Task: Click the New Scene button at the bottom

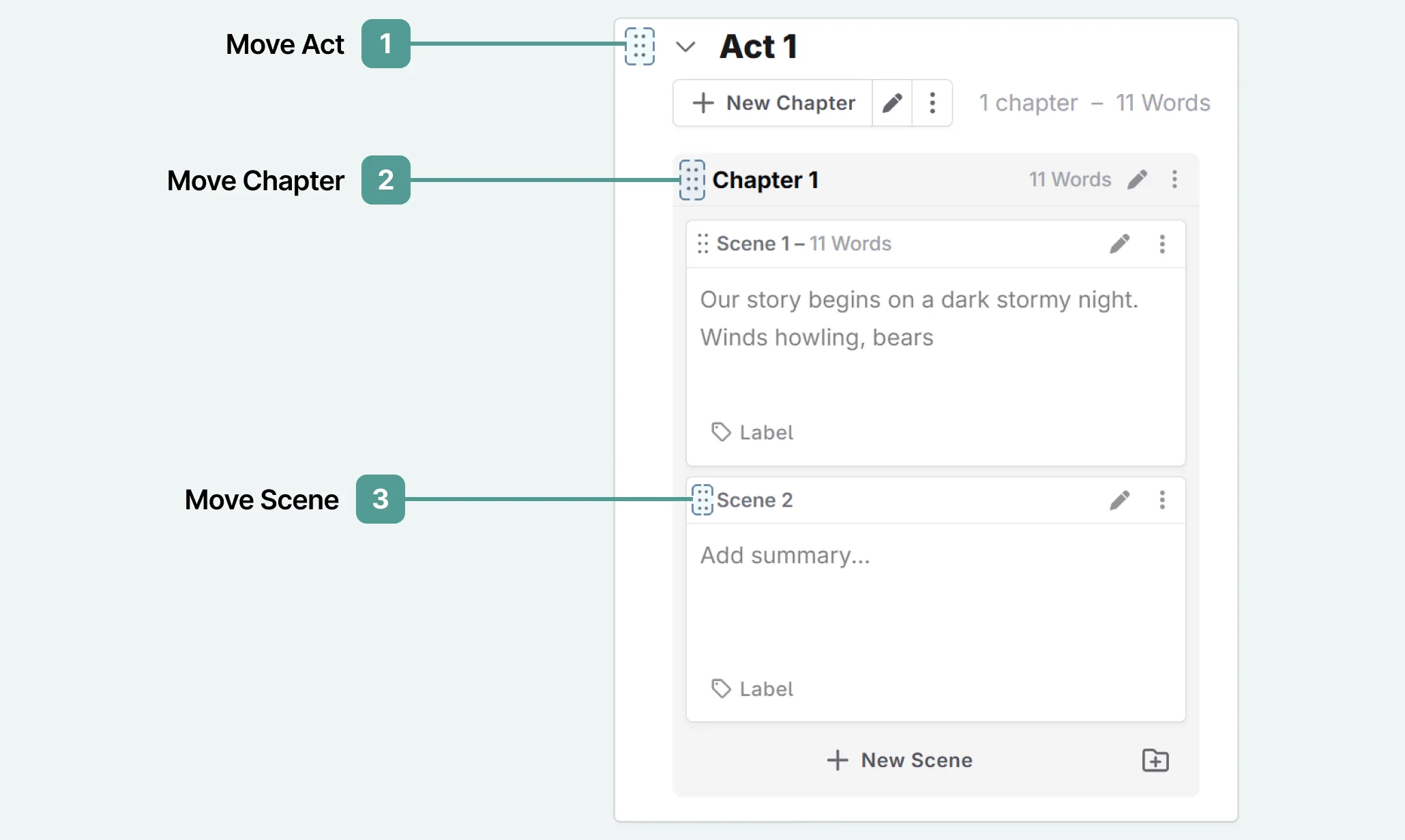Action: (x=900, y=758)
